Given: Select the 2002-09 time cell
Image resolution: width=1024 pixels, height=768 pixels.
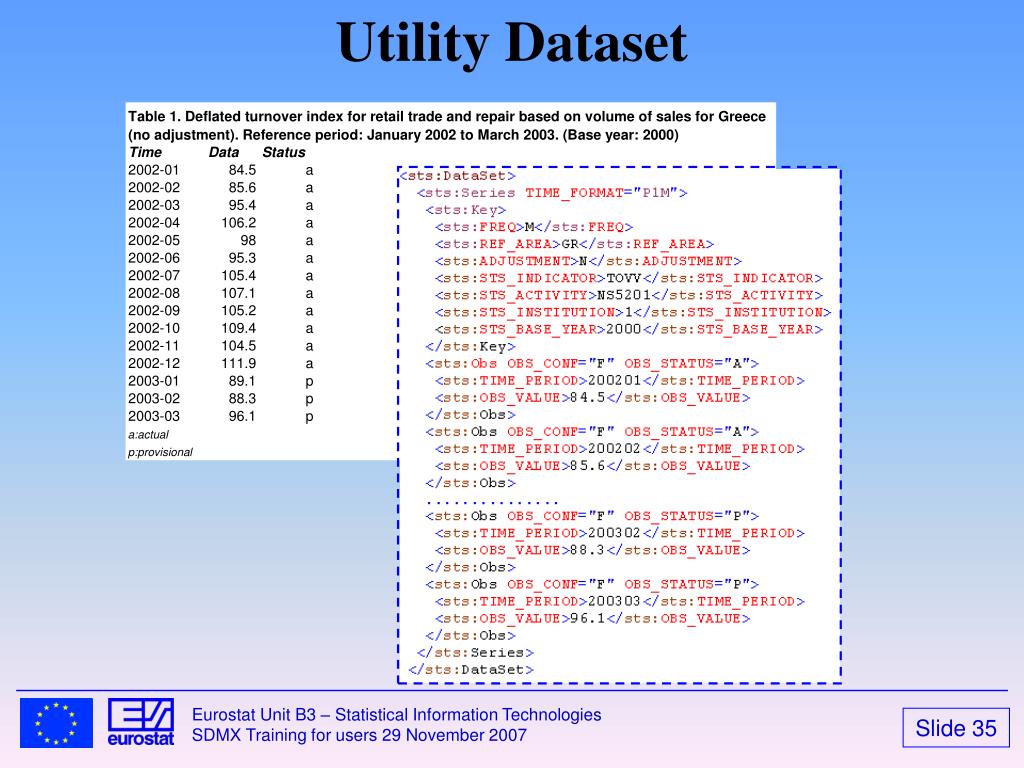Looking at the screenshot, I should pyautogui.click(x=153, y=311).
